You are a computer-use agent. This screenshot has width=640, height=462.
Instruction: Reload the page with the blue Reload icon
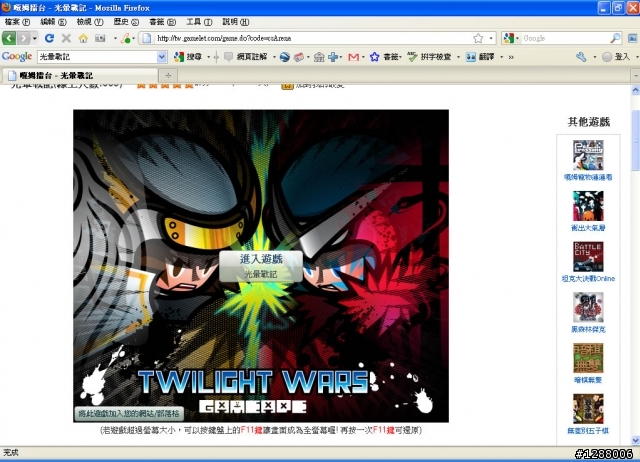49,38
